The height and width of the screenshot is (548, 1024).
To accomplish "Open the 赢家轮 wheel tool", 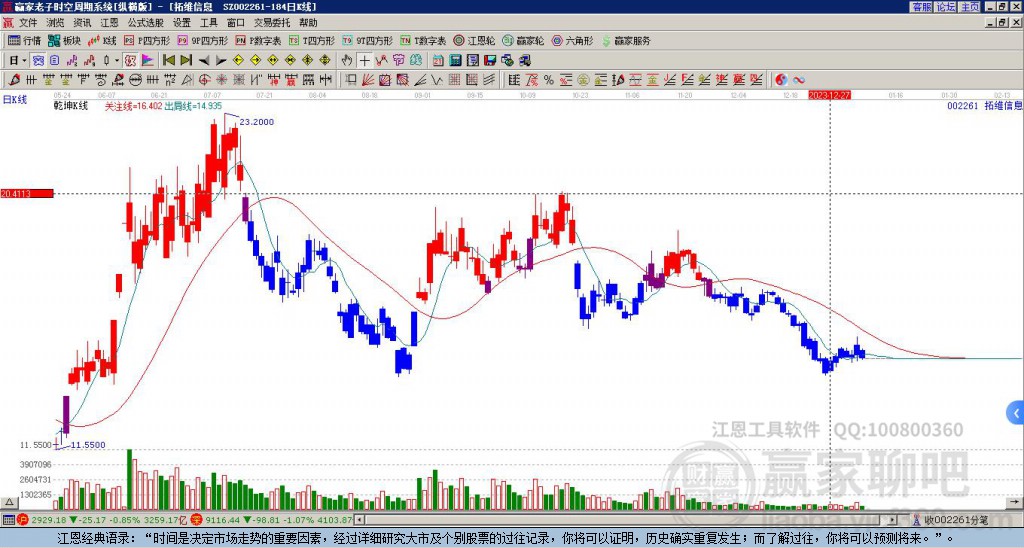I will pos(523,40).
